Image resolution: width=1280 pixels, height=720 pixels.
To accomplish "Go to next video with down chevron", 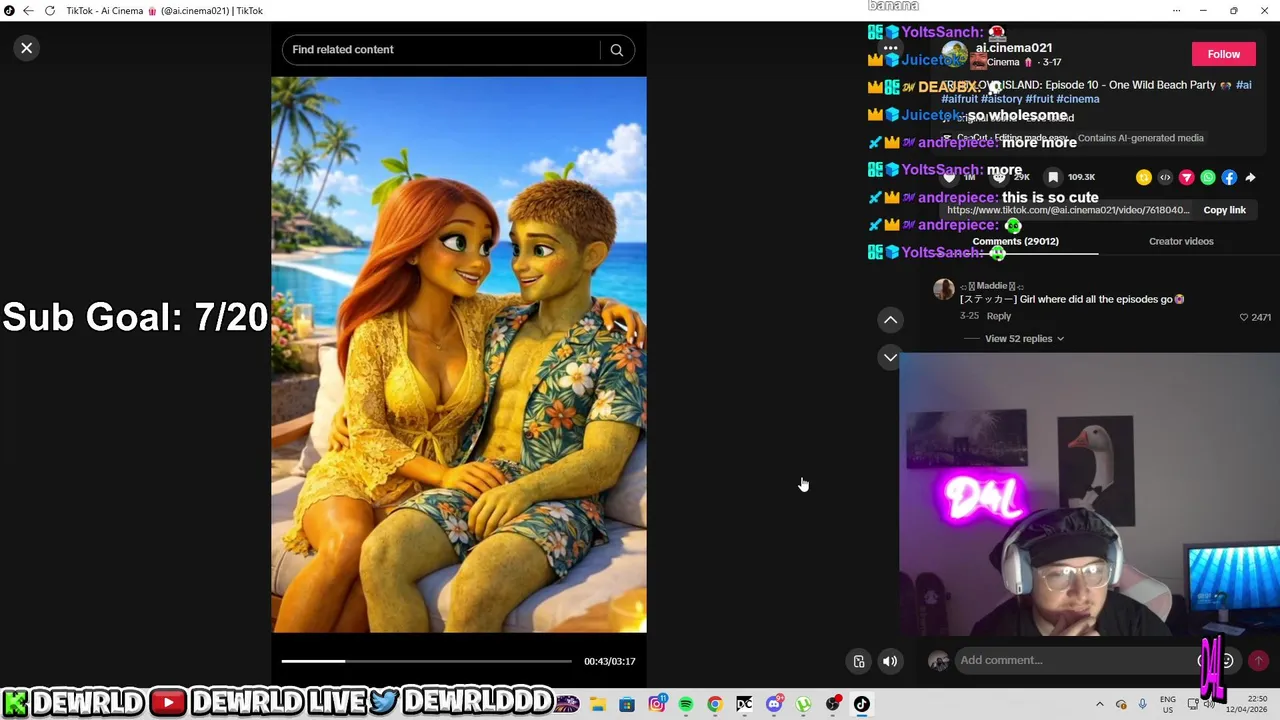I will [x=890, y=357].
